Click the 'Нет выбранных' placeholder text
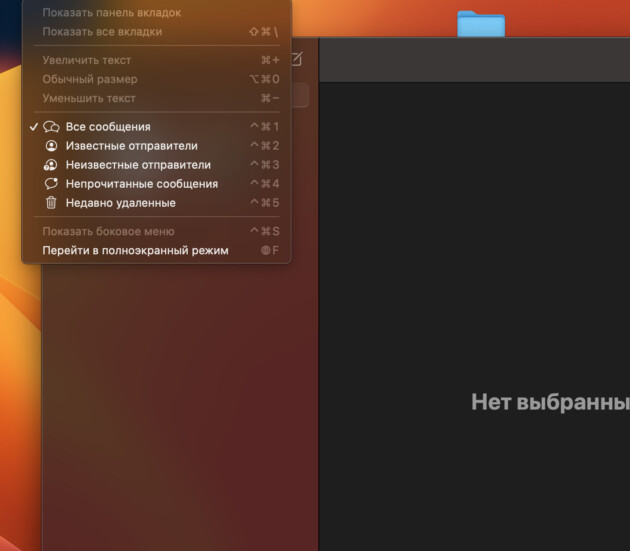The height and width of the screenshot is (551, 630). [x=550, y=402]
